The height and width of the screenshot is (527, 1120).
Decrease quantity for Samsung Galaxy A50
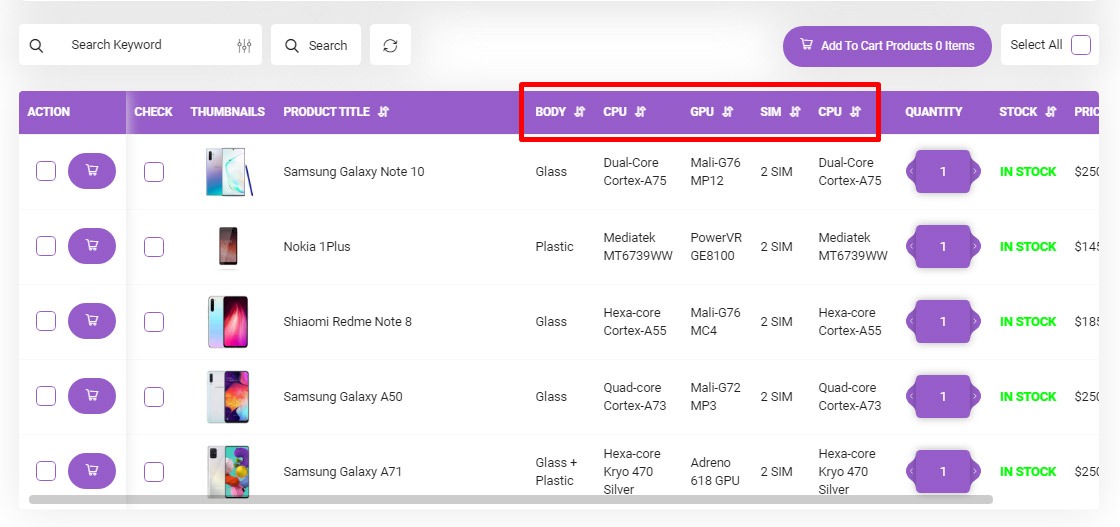[911, 396]
